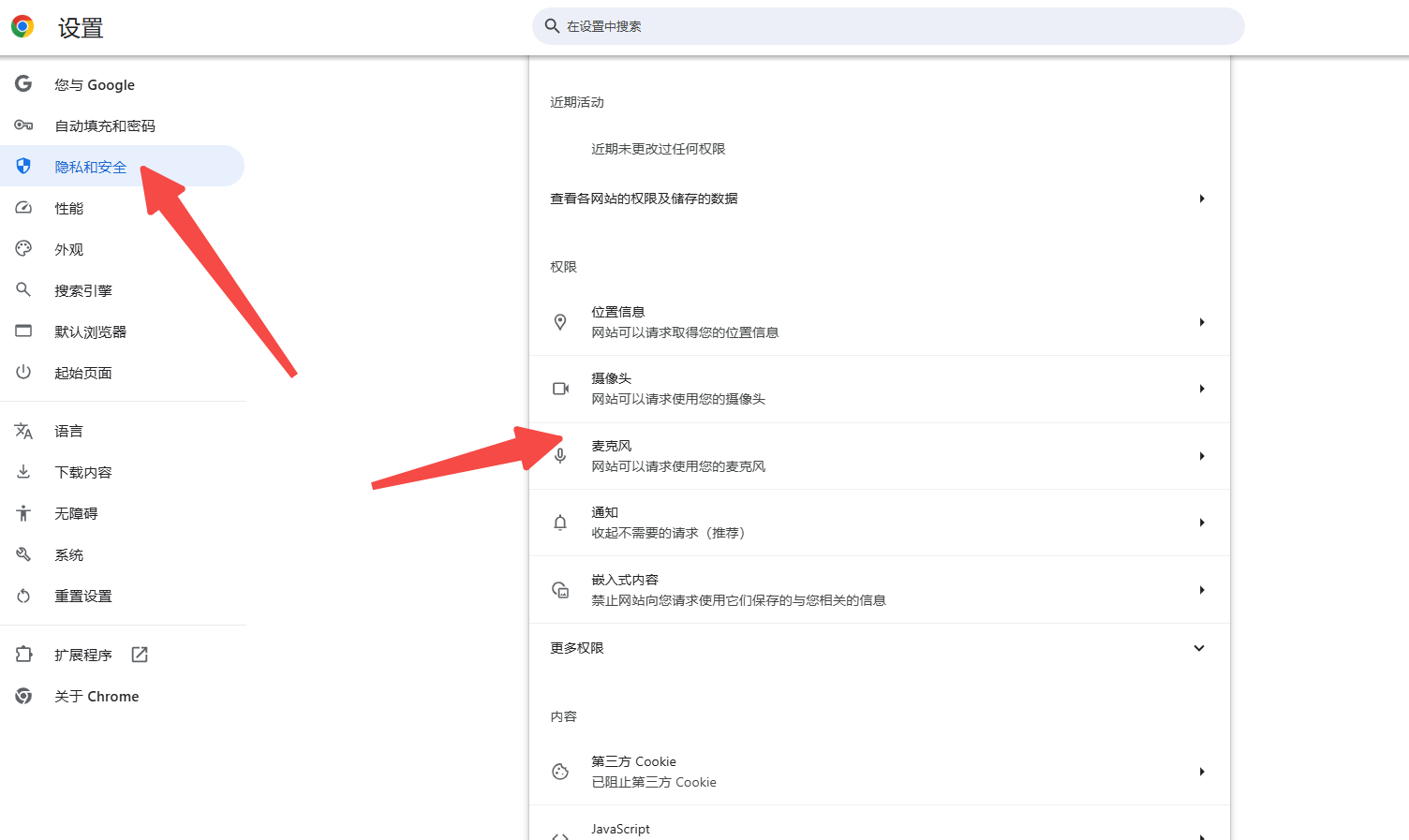Open 麦克风 permission settings
The image size is (1409, 840).
pyautogui.click(x=879, y=456)
